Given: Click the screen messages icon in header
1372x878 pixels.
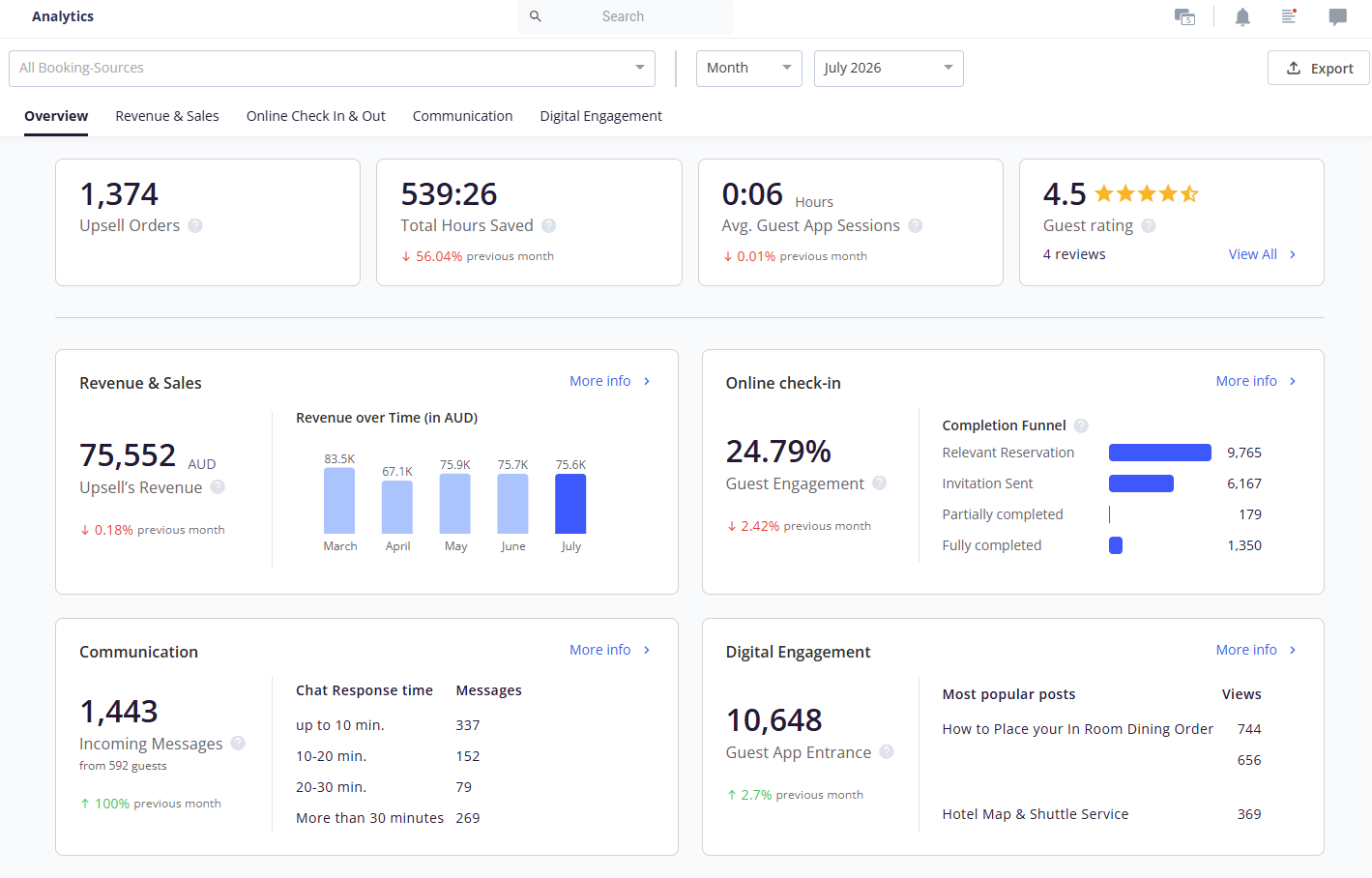Looking at the screenshot, I should click(1184, 16).
